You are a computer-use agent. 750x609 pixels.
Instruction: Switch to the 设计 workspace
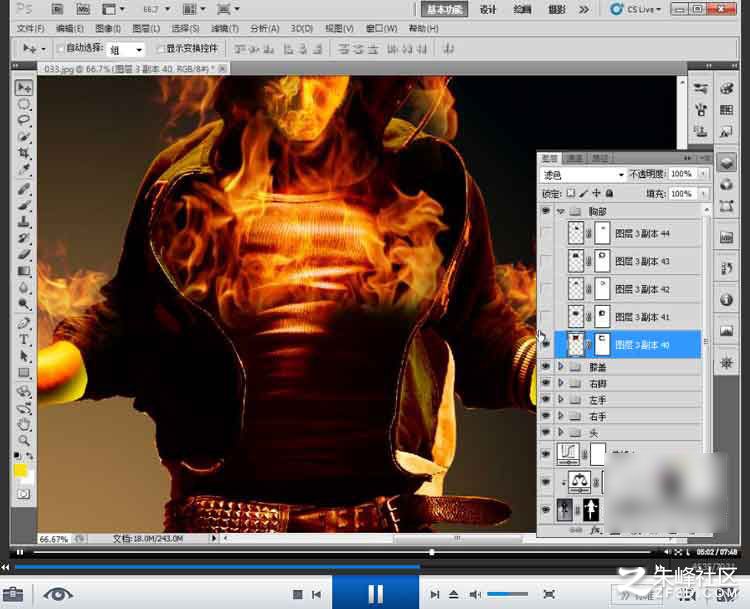point(488,10)
